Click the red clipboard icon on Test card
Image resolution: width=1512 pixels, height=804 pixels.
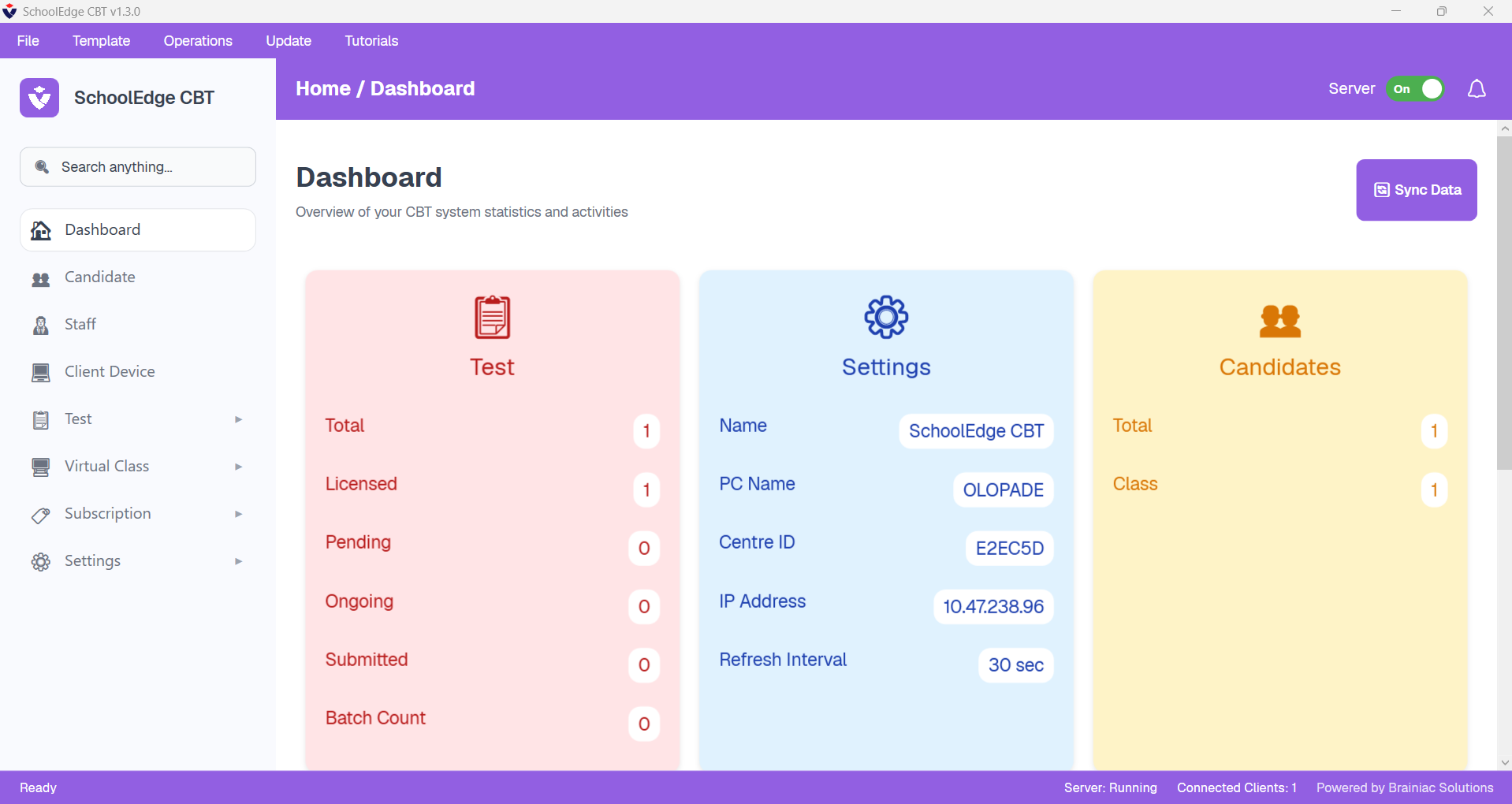click(493, 317)
